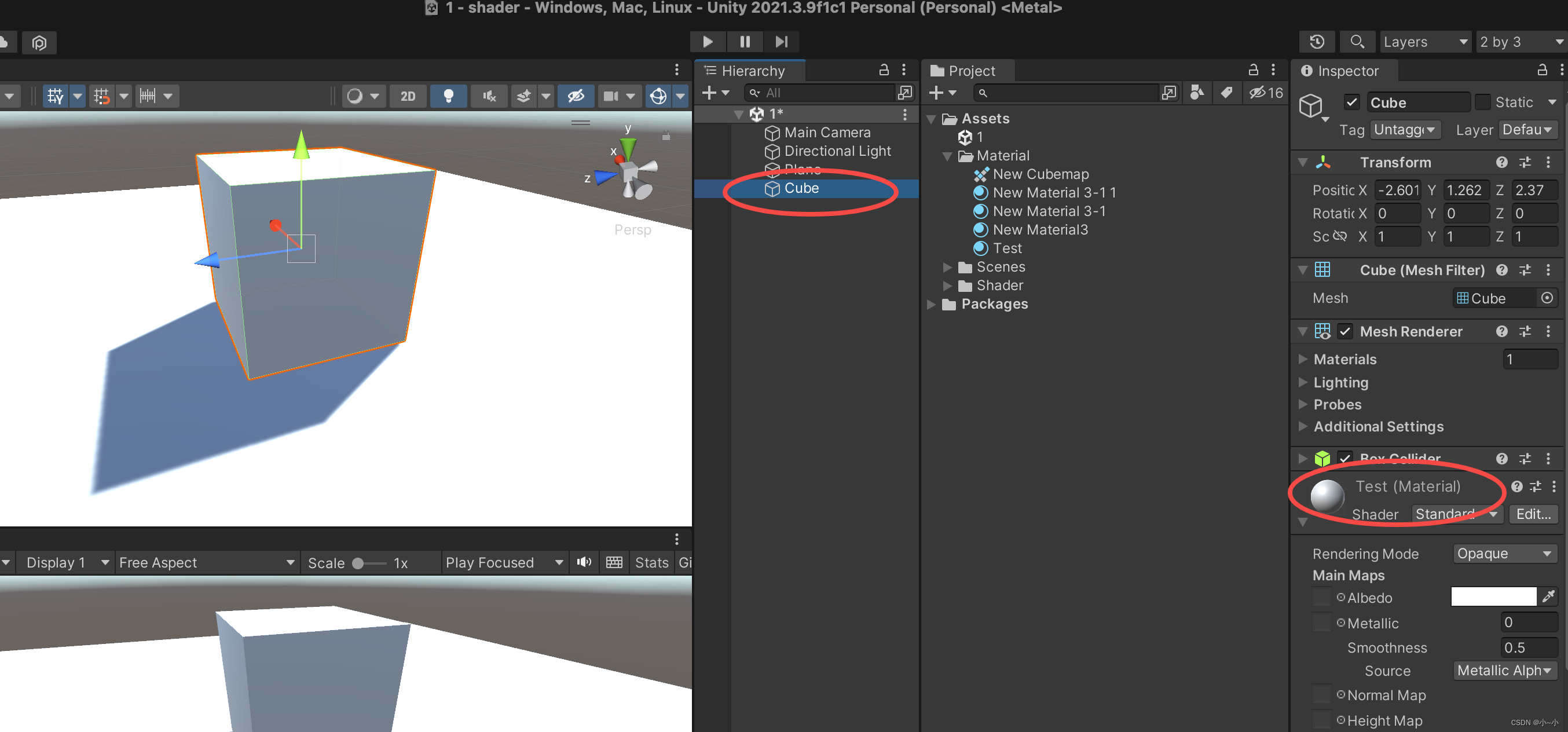Toggle scene lighting with lightbulb icon
The image size is (1568, 732).
pyautogui.click(x=449, y=96)
